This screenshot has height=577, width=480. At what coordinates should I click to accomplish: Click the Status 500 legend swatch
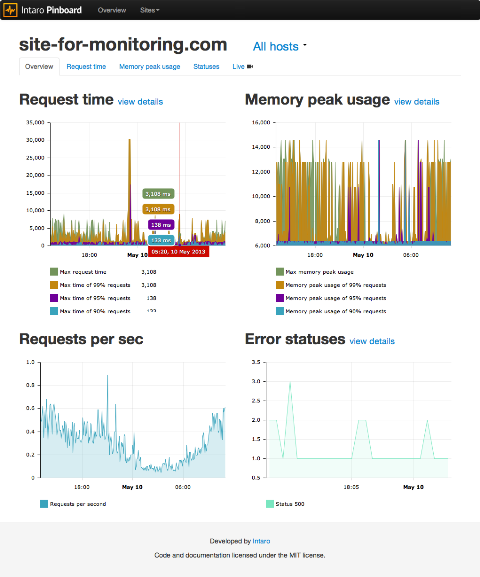(x=270, y=504)
